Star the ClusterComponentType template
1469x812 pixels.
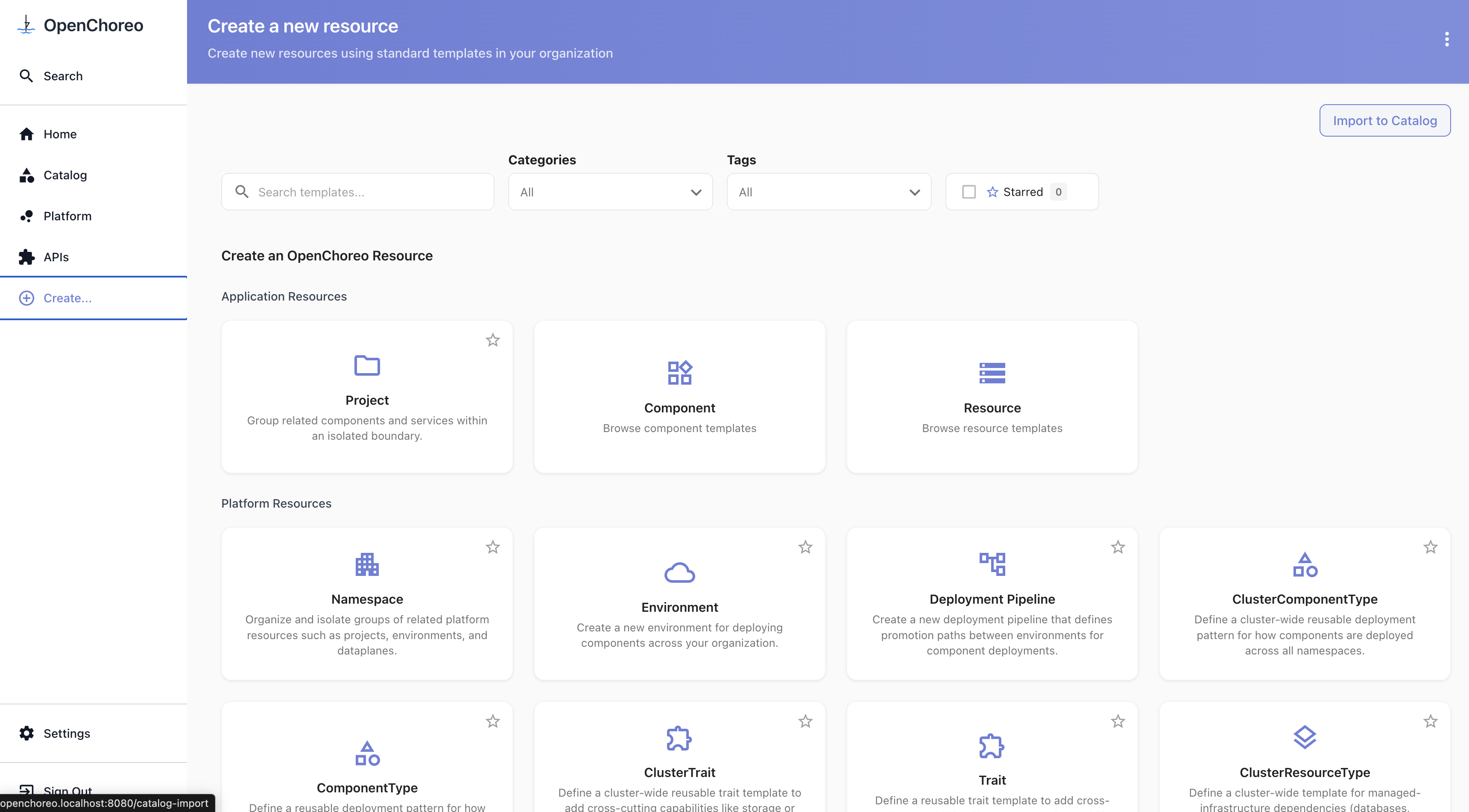(1430, 547)
